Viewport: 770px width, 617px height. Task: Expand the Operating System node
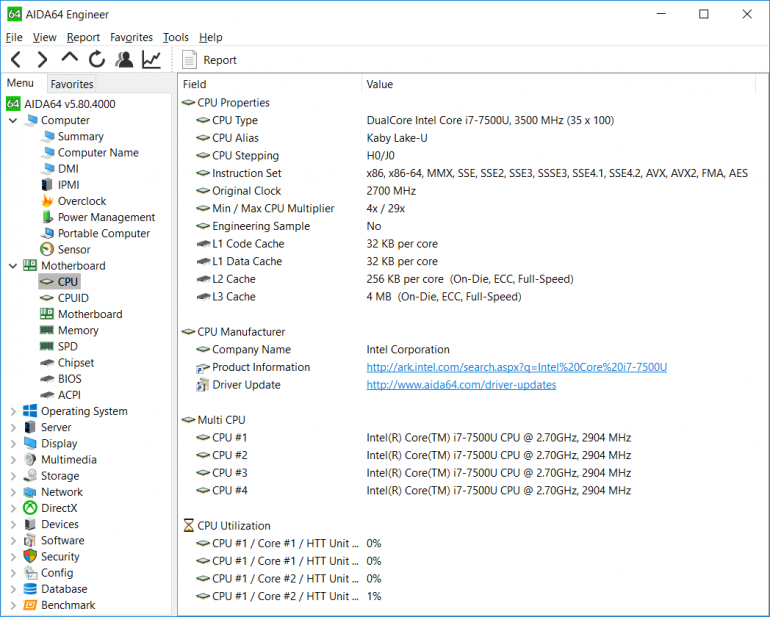tap(13, 411)
